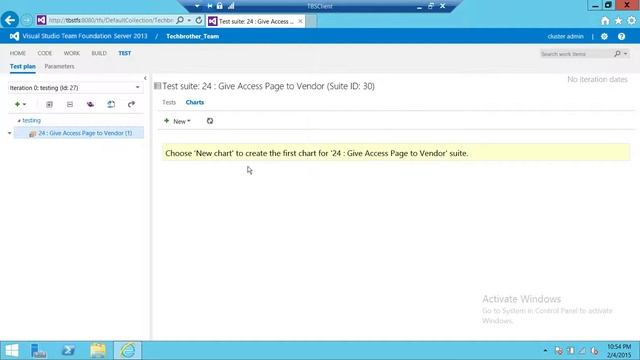640x360 pixels.
Task: Click the address bar search magnifier
Action: (180, 20)
